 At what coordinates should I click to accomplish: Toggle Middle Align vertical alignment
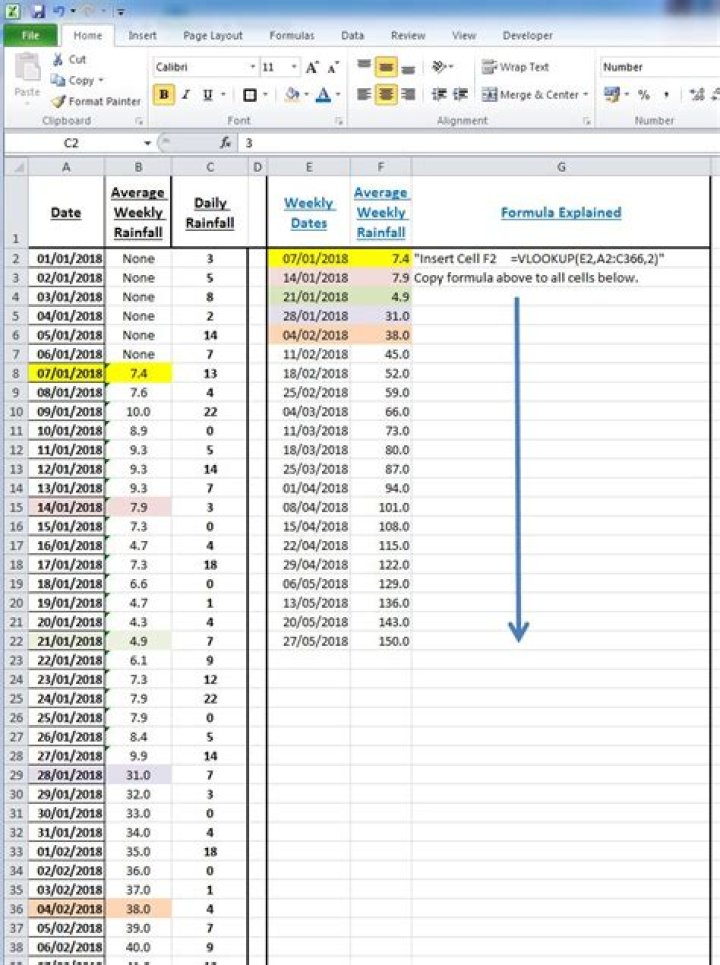(x=386, y=66)
